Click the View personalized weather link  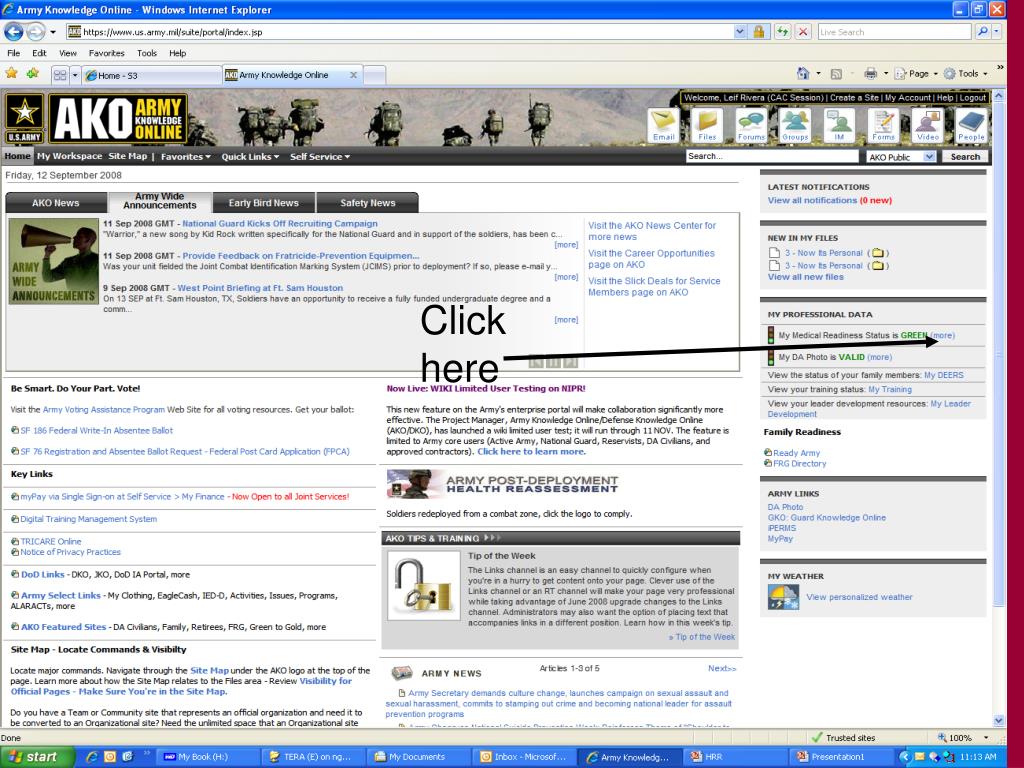click(859, 597)
